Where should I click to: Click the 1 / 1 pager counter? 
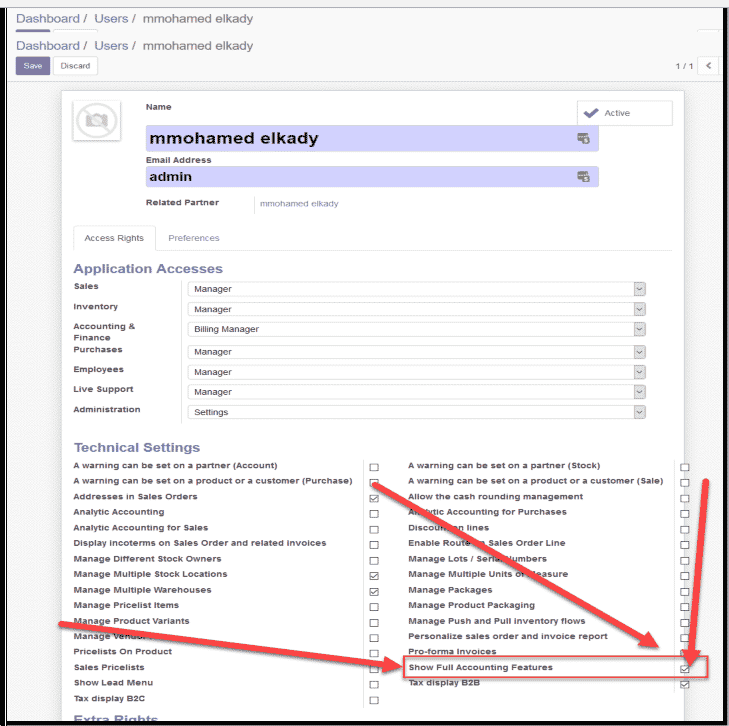tap(684, 66)
